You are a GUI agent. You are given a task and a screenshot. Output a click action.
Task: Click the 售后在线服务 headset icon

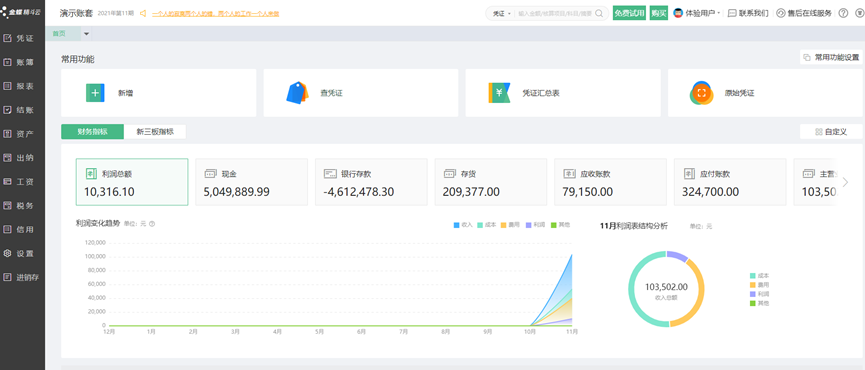781,13
